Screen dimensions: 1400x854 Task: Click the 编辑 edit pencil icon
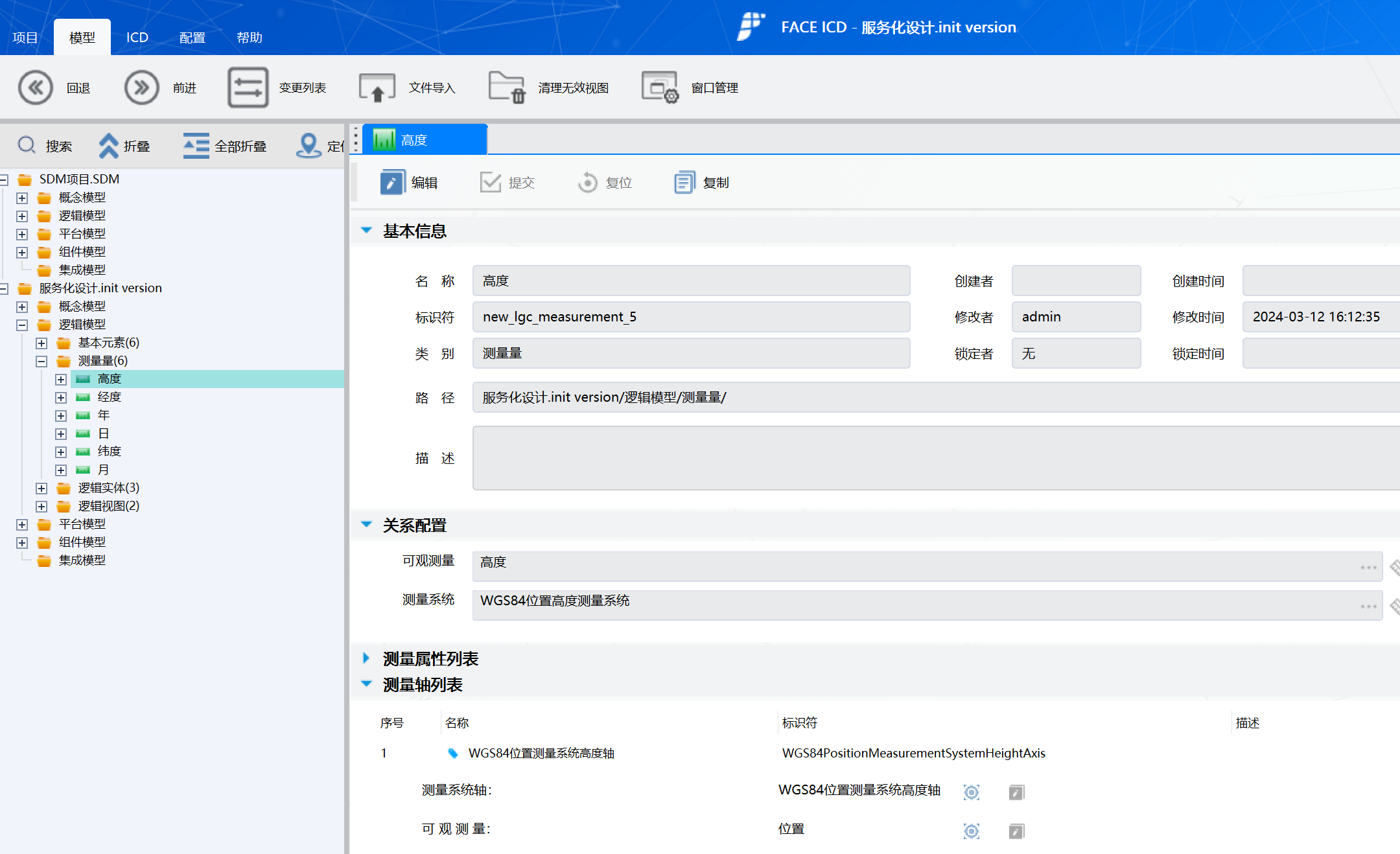(392, 183)
